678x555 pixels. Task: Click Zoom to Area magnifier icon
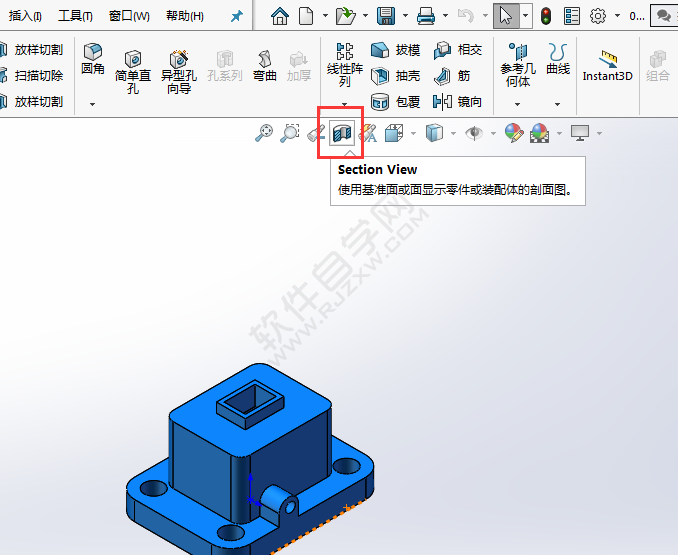click(290, 133)
